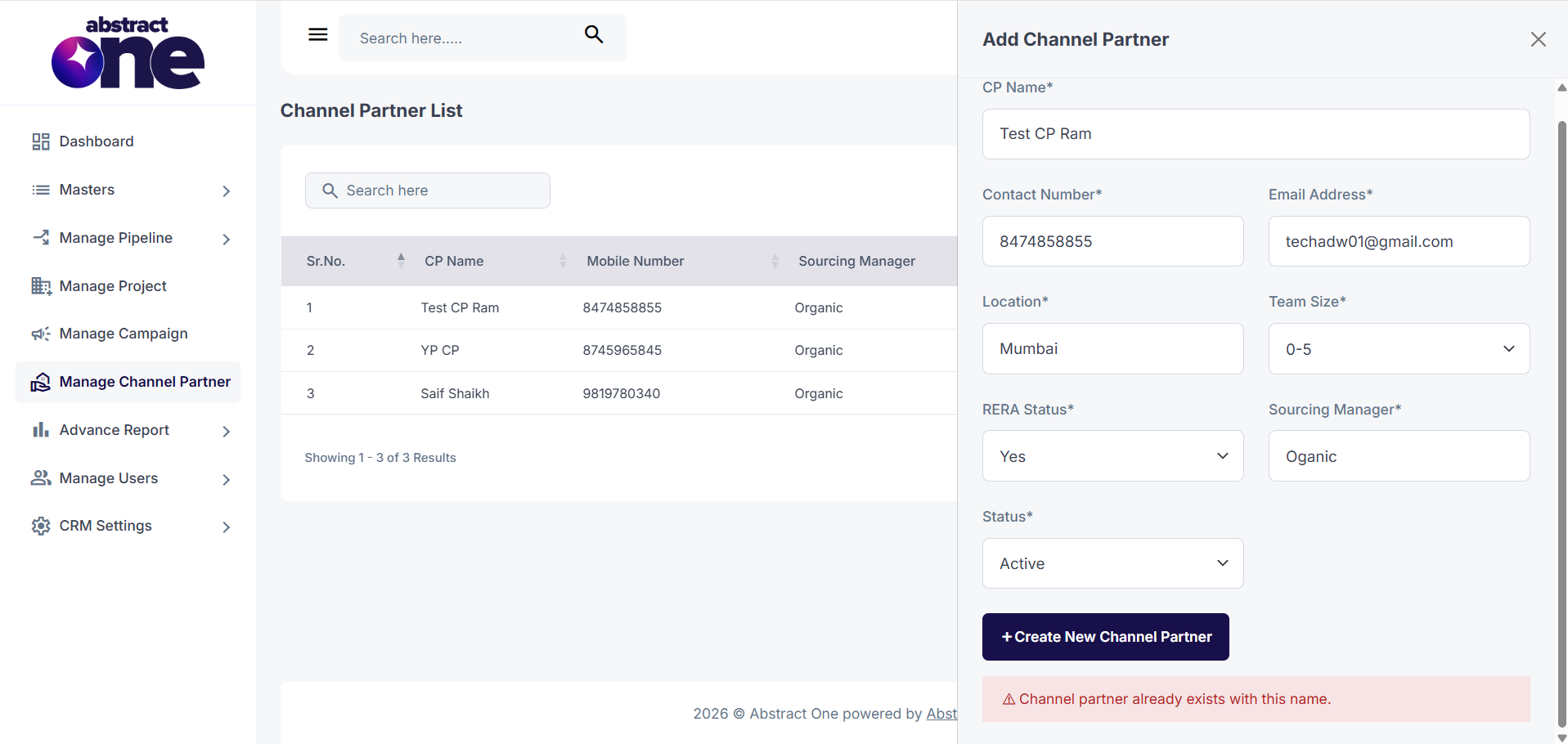This screenshot has width=1568, height=744.
Task: Click the Advance Report bar chart icon
Action: click(x=41, y=430)
